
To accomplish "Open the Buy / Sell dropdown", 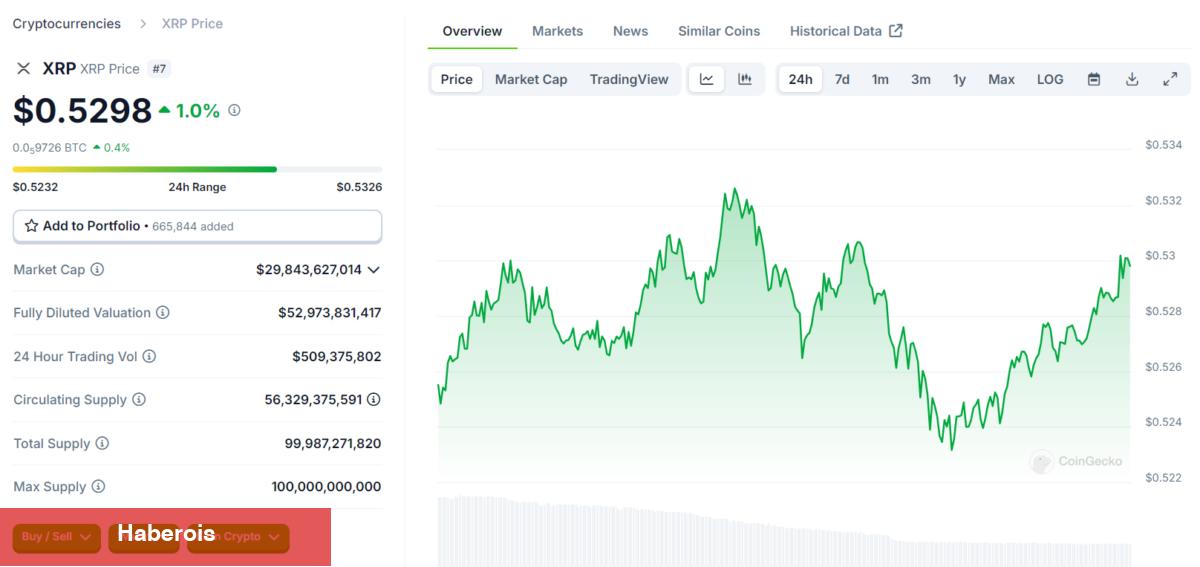I will tap(57, 537).
